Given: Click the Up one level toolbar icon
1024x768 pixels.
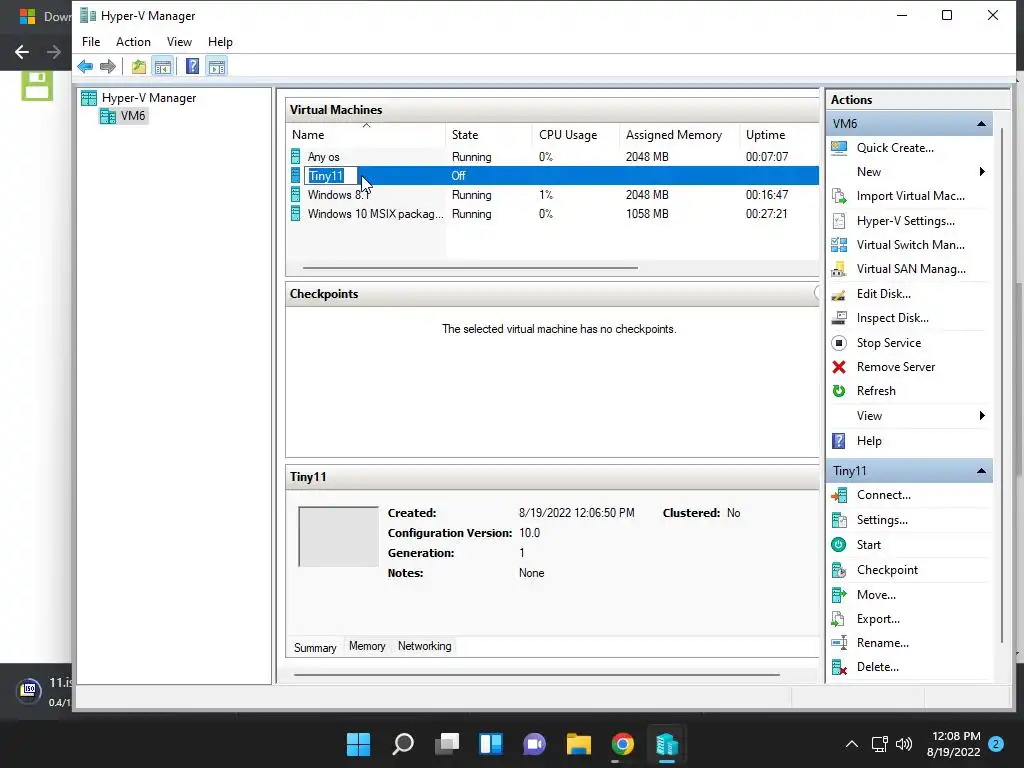Looking at the screenshot, I should click(138, 67).
